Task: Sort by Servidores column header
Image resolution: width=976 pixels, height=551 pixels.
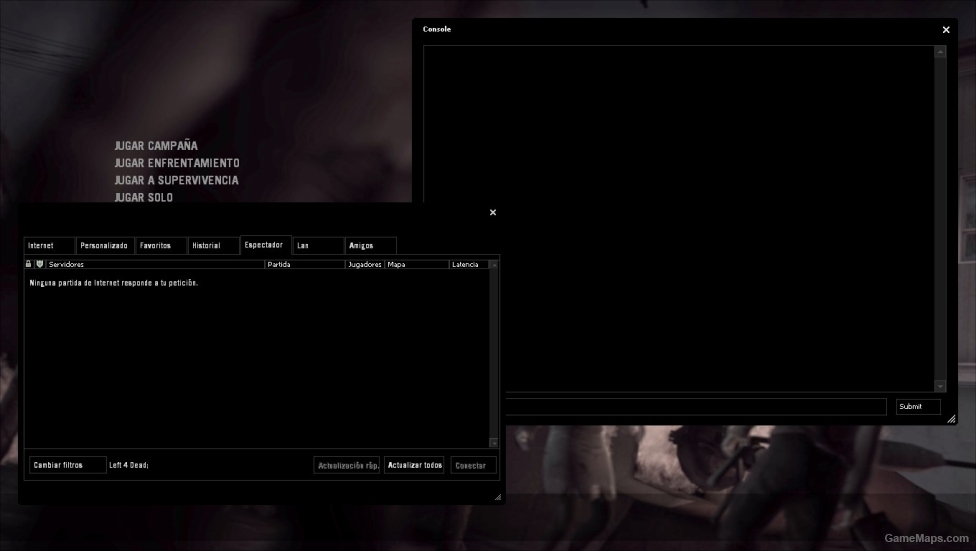Action: click(156, 265)
